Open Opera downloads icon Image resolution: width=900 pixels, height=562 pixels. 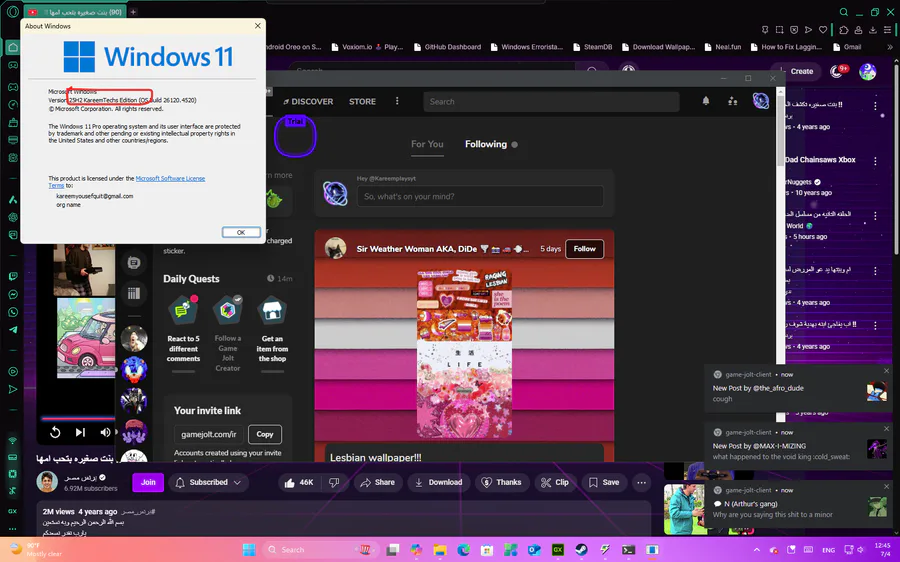tap(872, 29)
